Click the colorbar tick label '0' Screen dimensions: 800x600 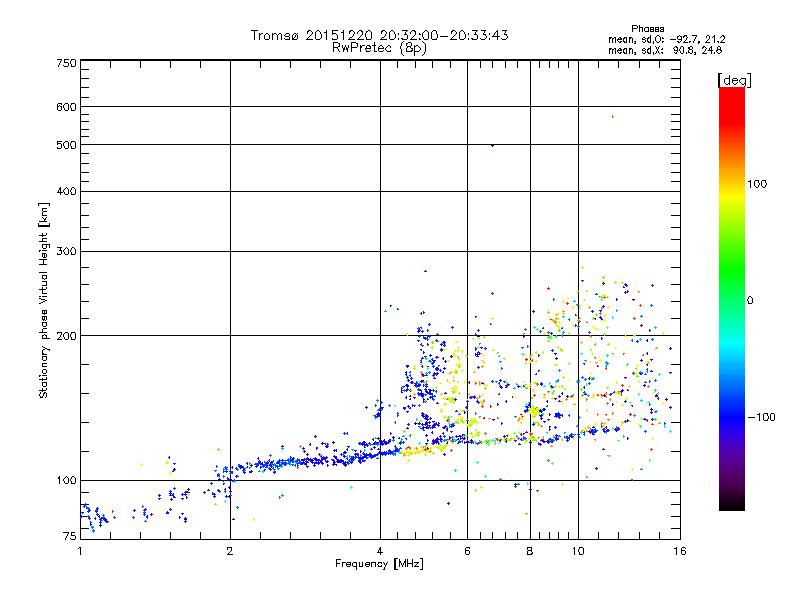[x=750, y=301]
